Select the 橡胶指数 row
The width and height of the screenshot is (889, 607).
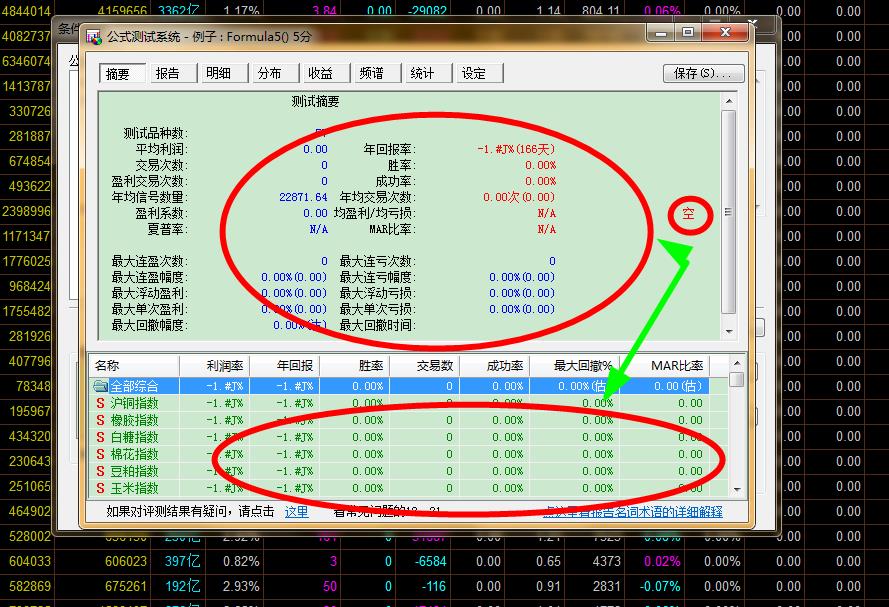(x=399, y=421)
